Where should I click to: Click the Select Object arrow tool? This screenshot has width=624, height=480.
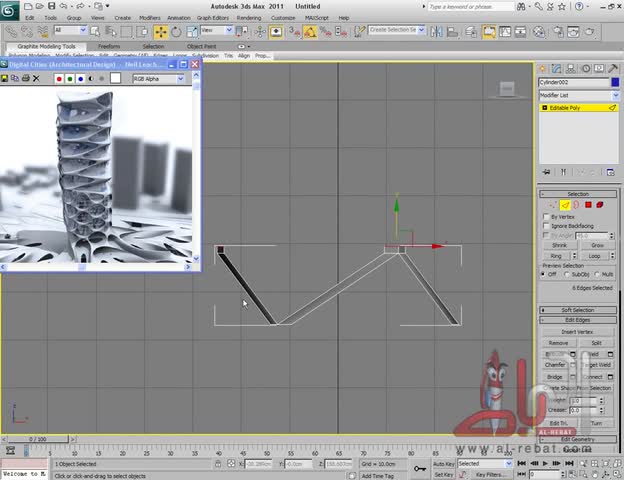pyautogui.click(x=95, y=32)
